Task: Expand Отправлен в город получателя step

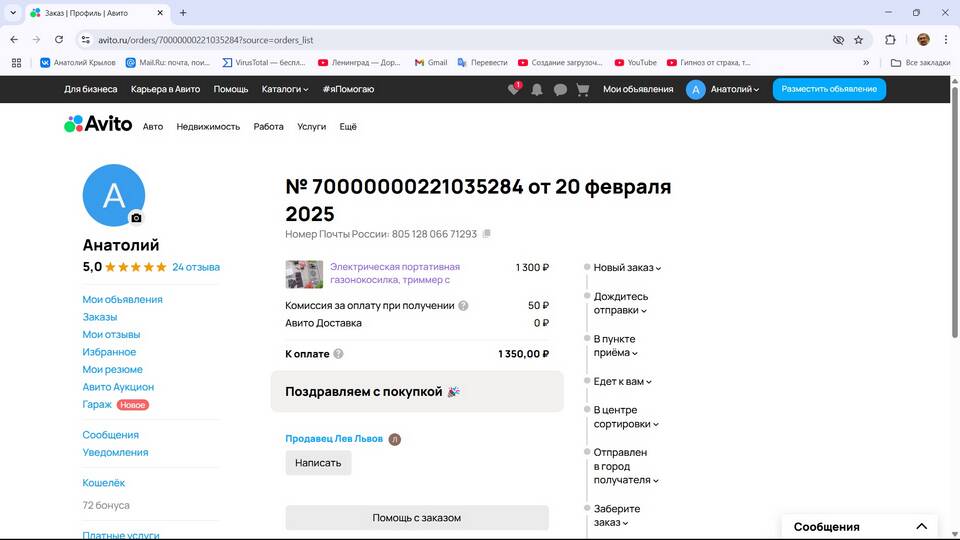Action: (626, 466)
